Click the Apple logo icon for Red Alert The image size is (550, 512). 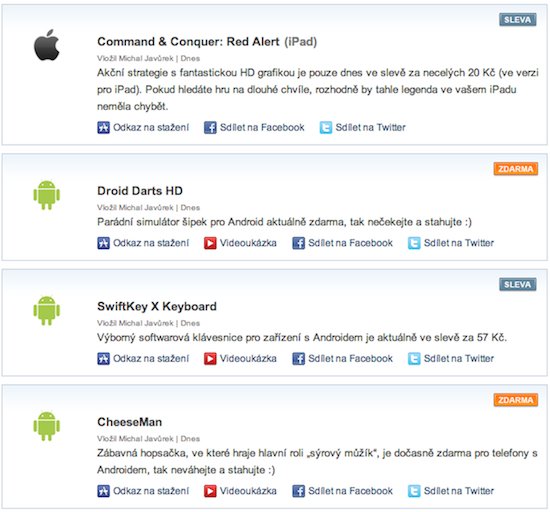47,45
